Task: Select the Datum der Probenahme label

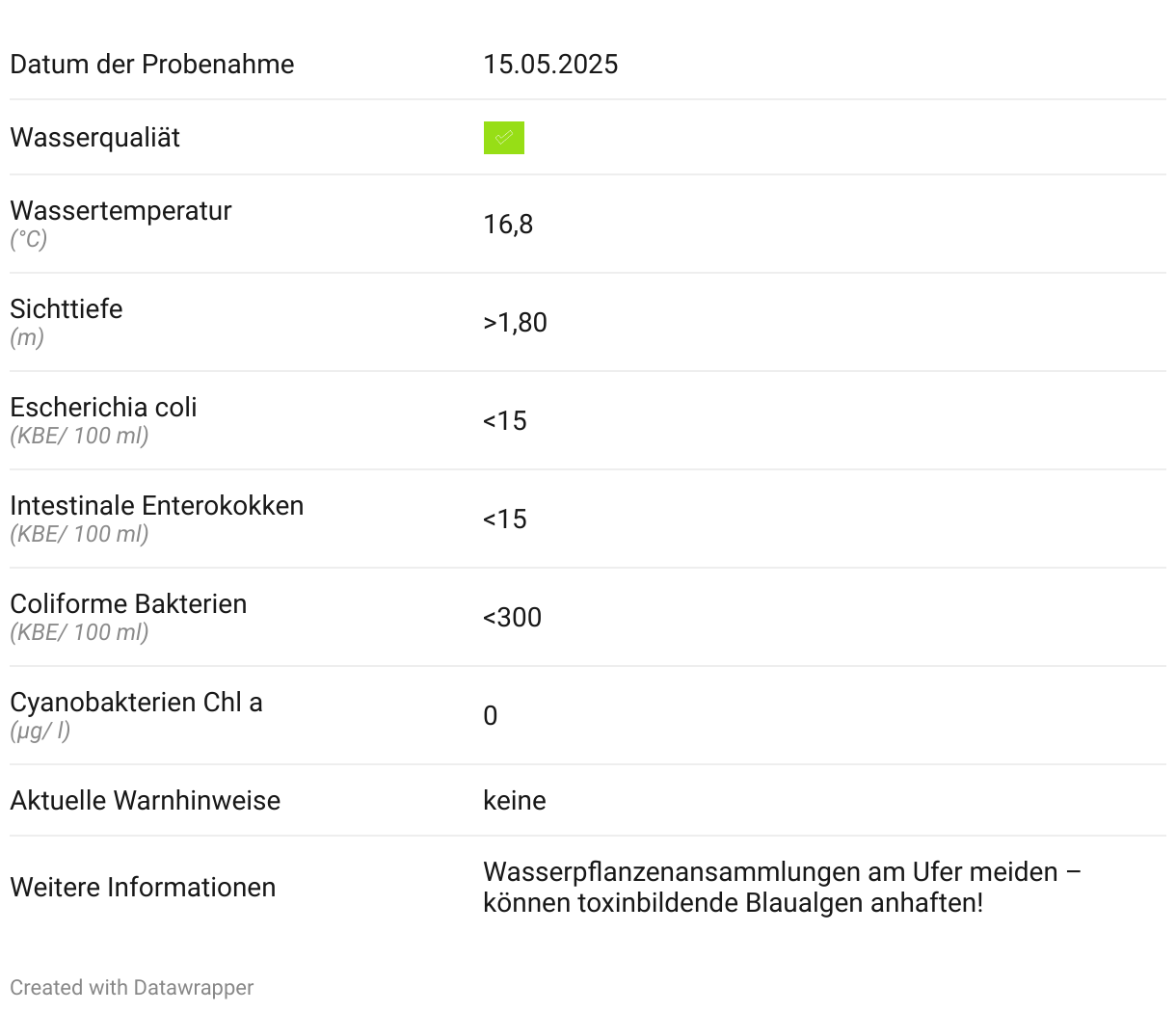Action: (152, 65)
